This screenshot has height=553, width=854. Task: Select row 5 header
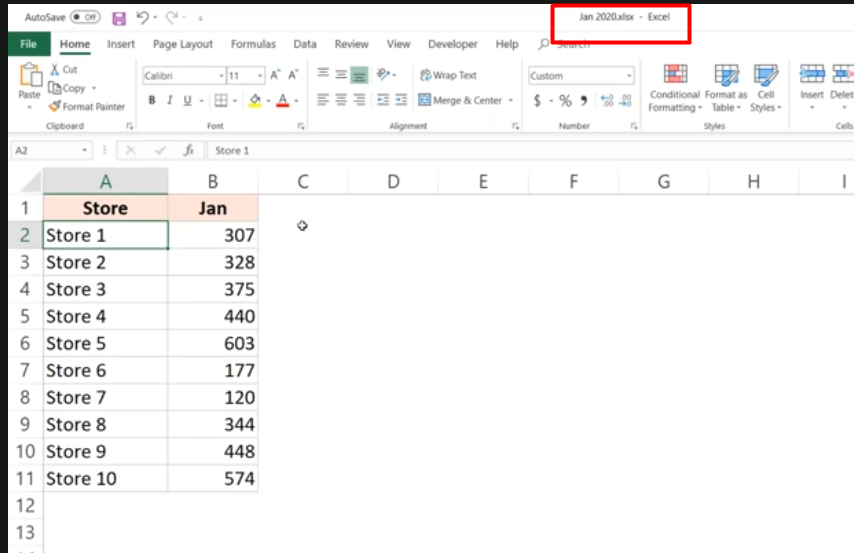tap(25, 317)
